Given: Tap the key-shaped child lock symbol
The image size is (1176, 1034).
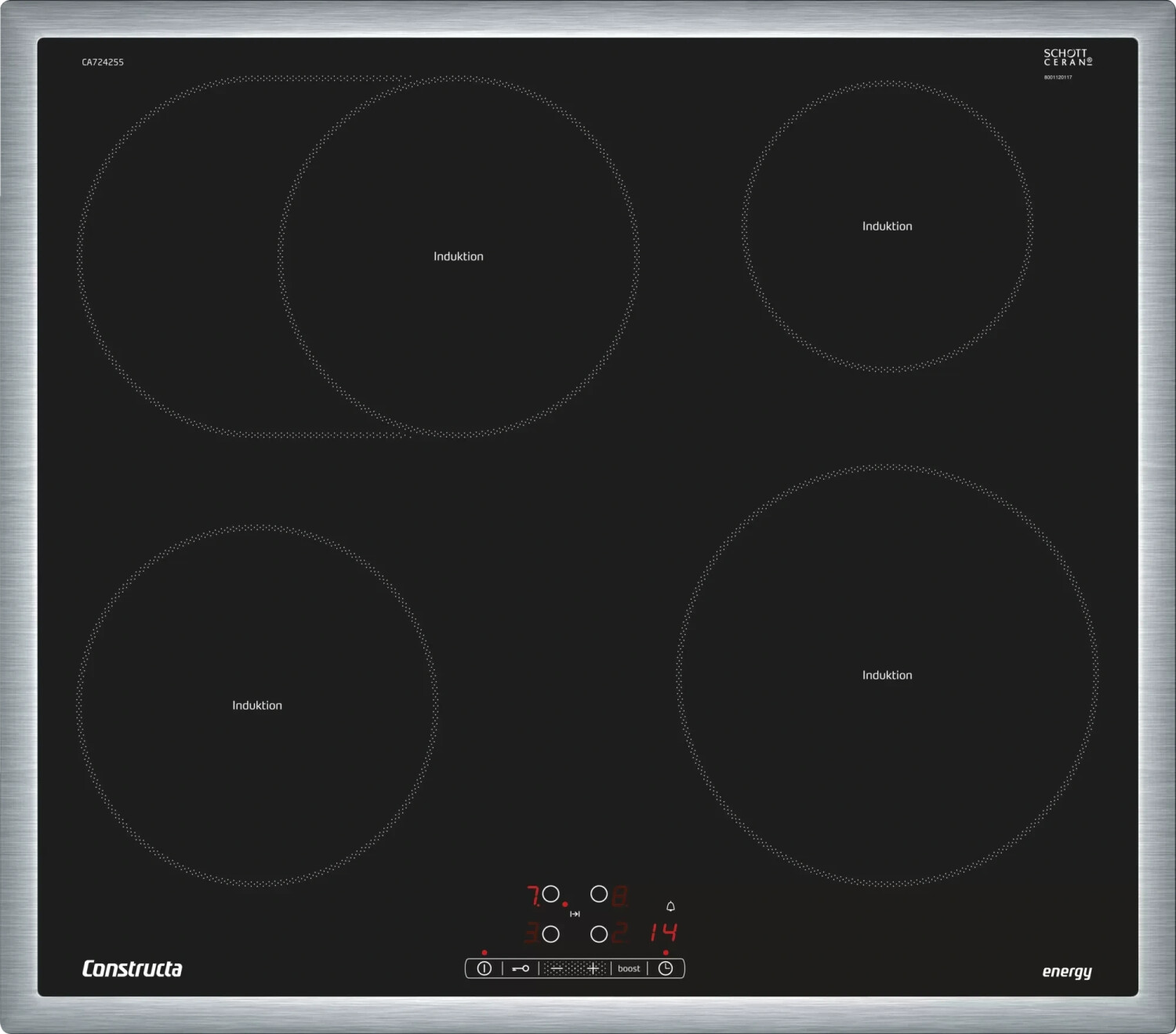Looking at the screenshot, I should point(521,969).
